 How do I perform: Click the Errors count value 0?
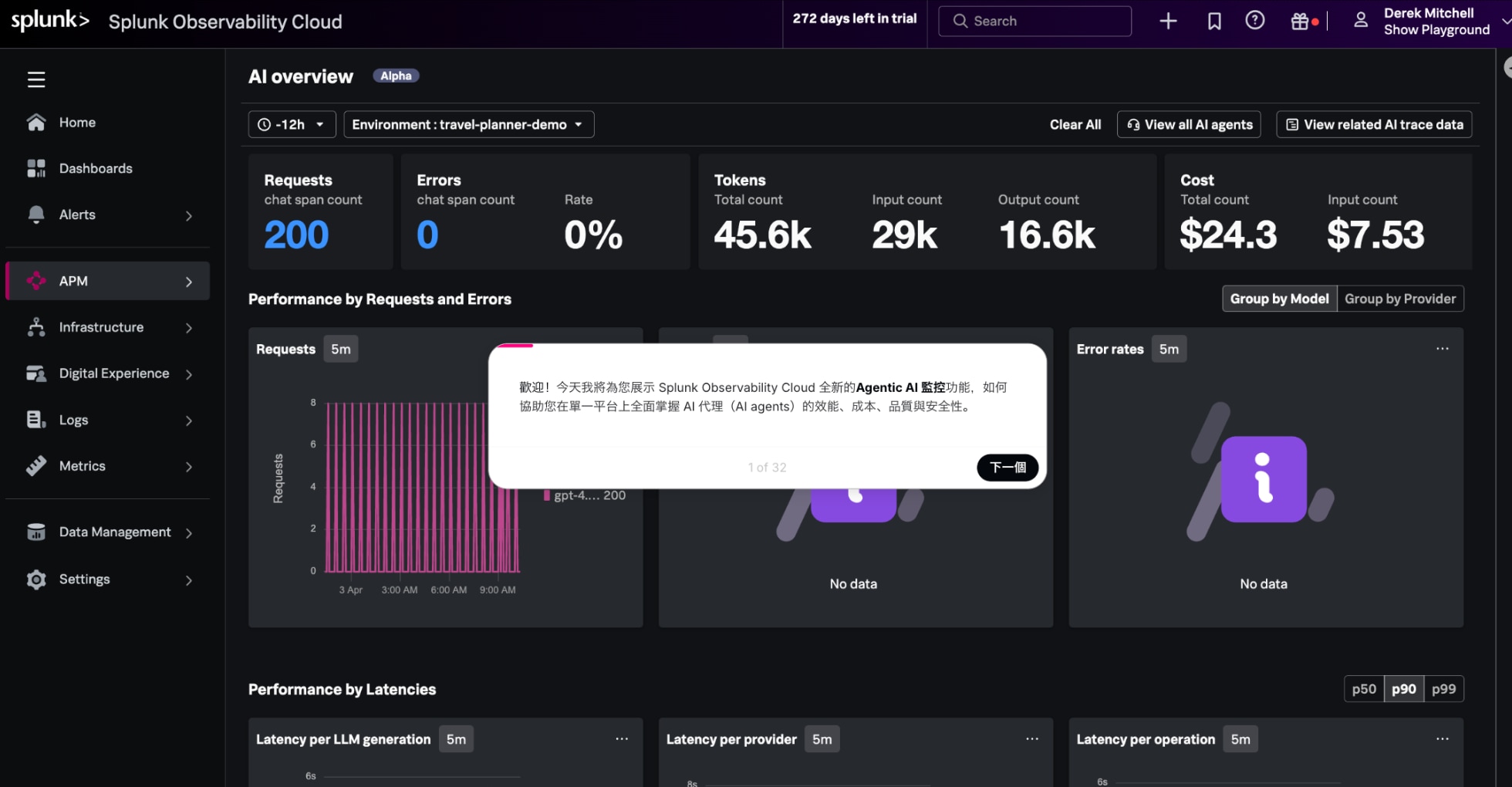click(x=427, y=235)
